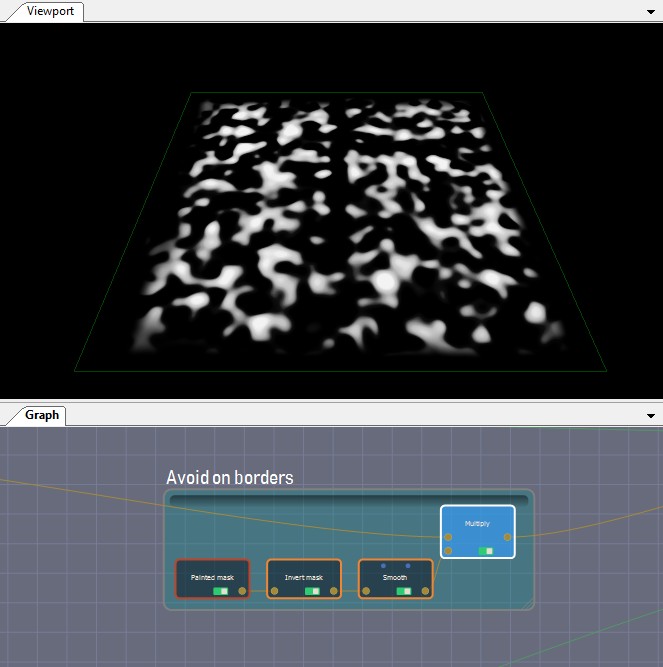Image resolution: width=663 pixels, height=667 pixels.
Task: Switch to the Graph tab
Action: 42,415
